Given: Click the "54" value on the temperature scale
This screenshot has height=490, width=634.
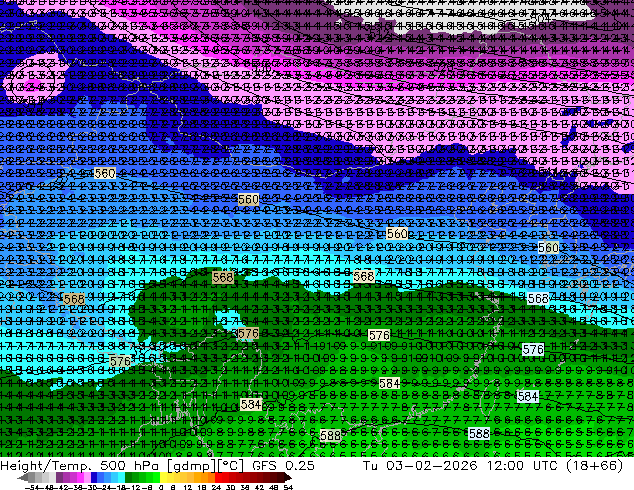Looking at the screenshot, I should pos(287,487).
